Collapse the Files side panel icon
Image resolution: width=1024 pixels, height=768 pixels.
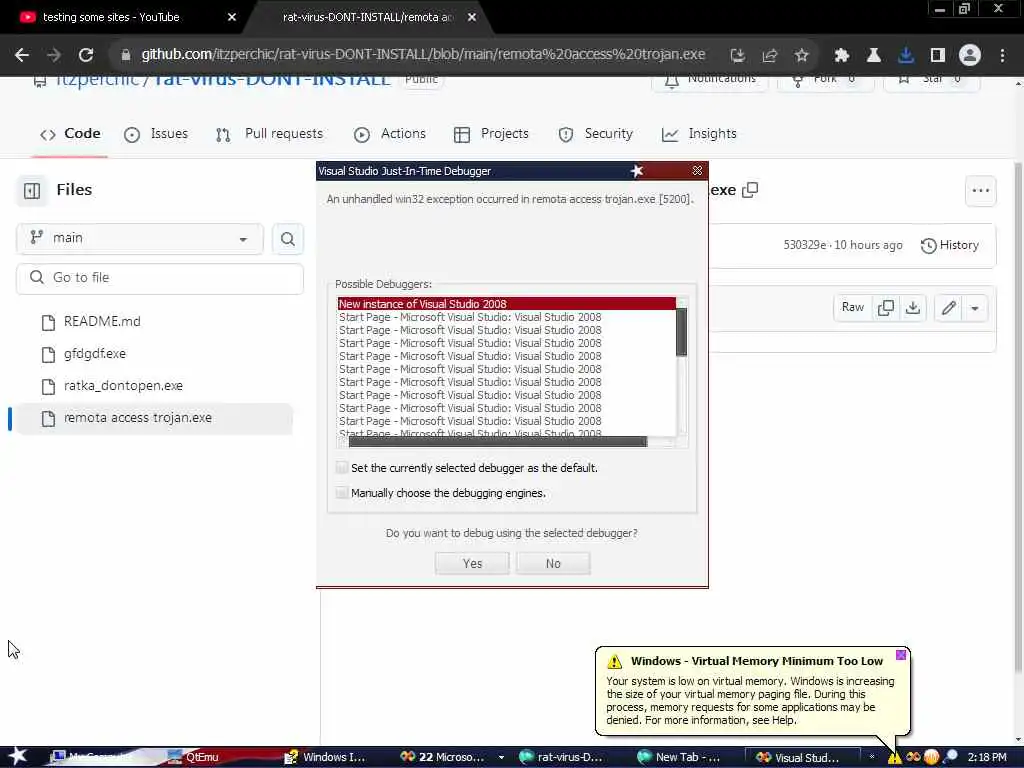(31, 190)
